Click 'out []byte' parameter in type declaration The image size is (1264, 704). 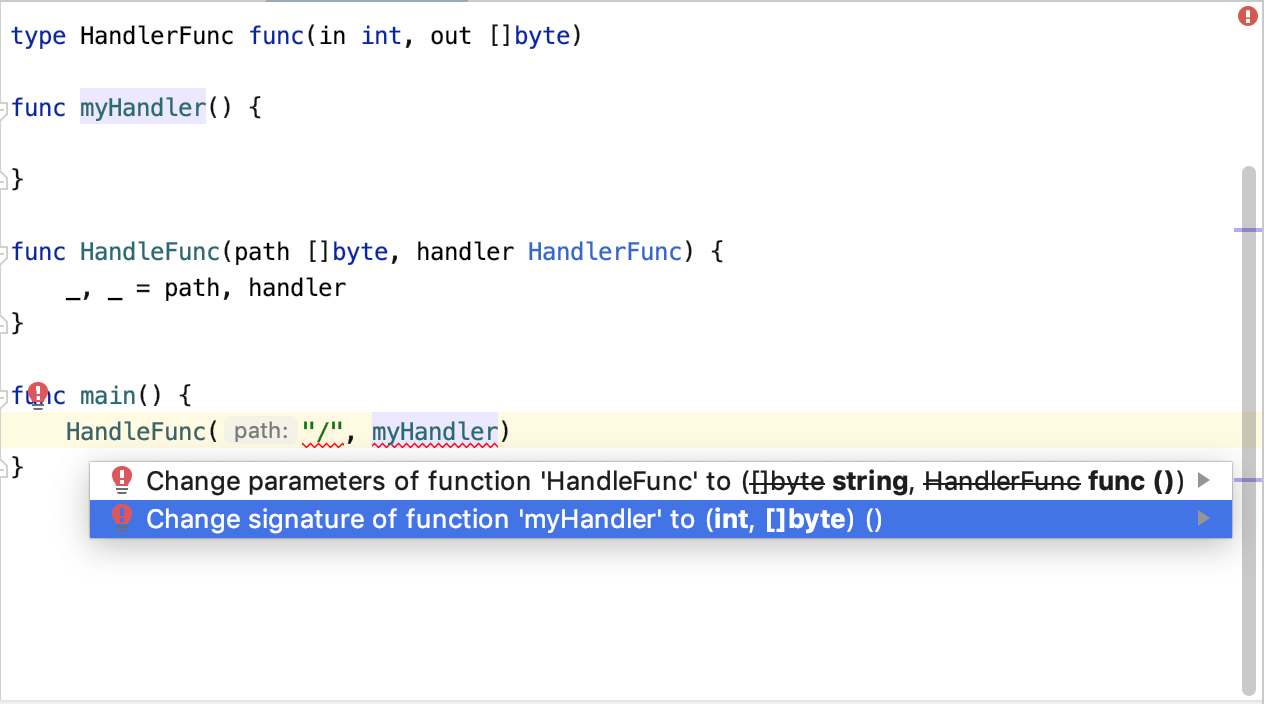[x=500, y=37]
